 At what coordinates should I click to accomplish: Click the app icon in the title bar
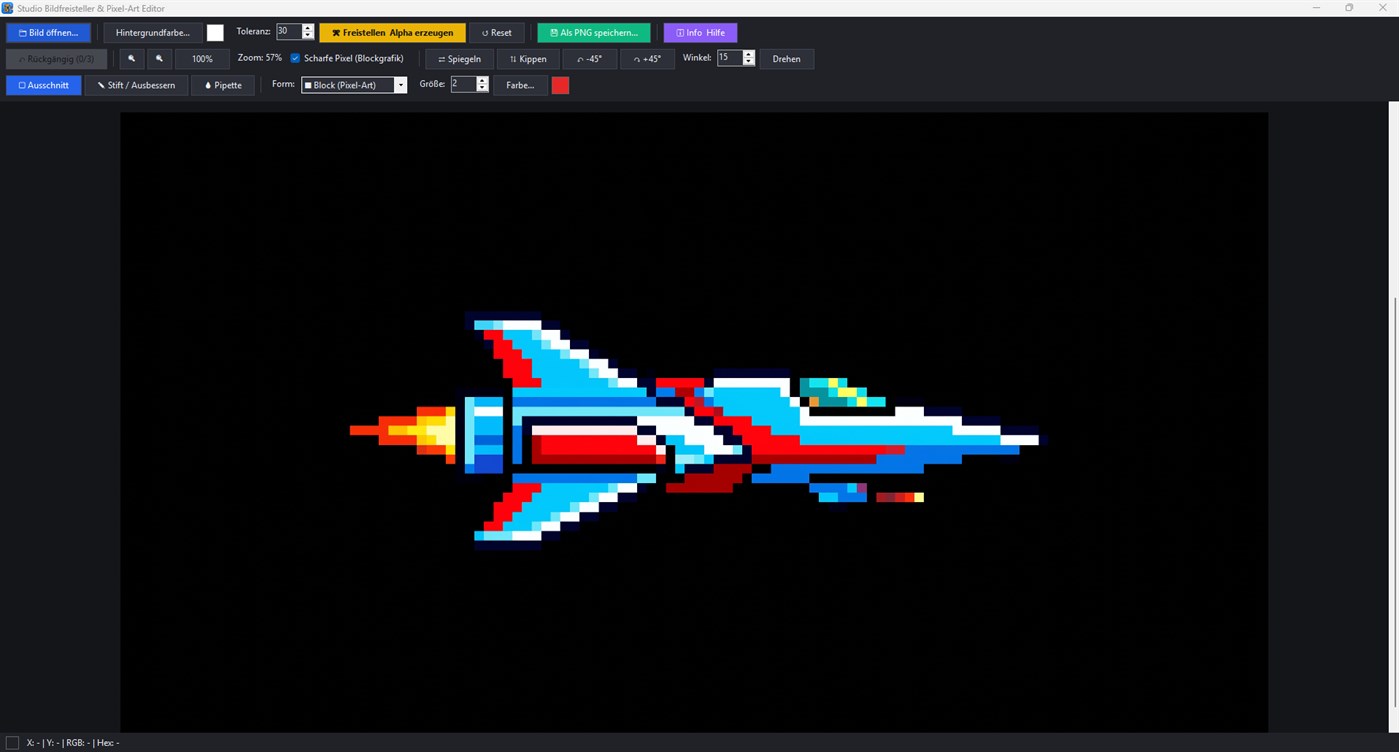point(8,8)
